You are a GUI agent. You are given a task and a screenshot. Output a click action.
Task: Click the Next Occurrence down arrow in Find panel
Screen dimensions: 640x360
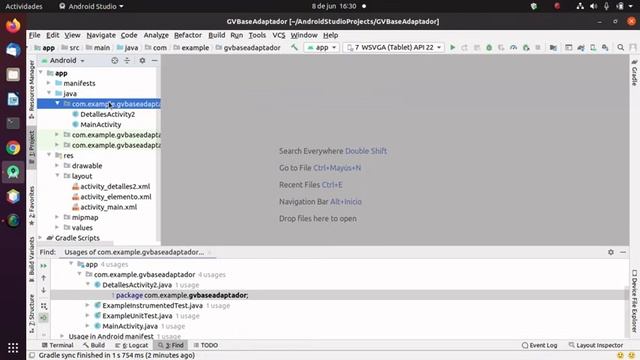click(44, 290)
